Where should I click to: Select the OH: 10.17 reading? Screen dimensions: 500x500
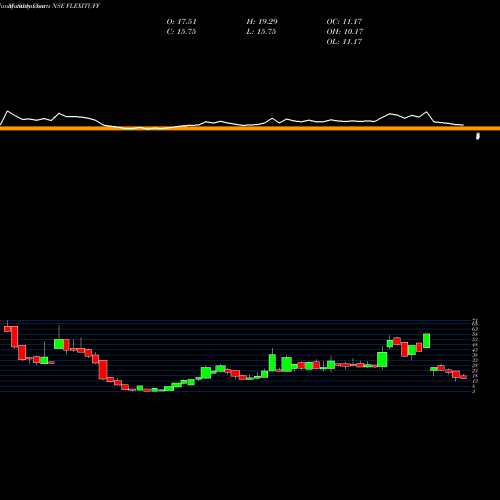(x=345, y=32)
